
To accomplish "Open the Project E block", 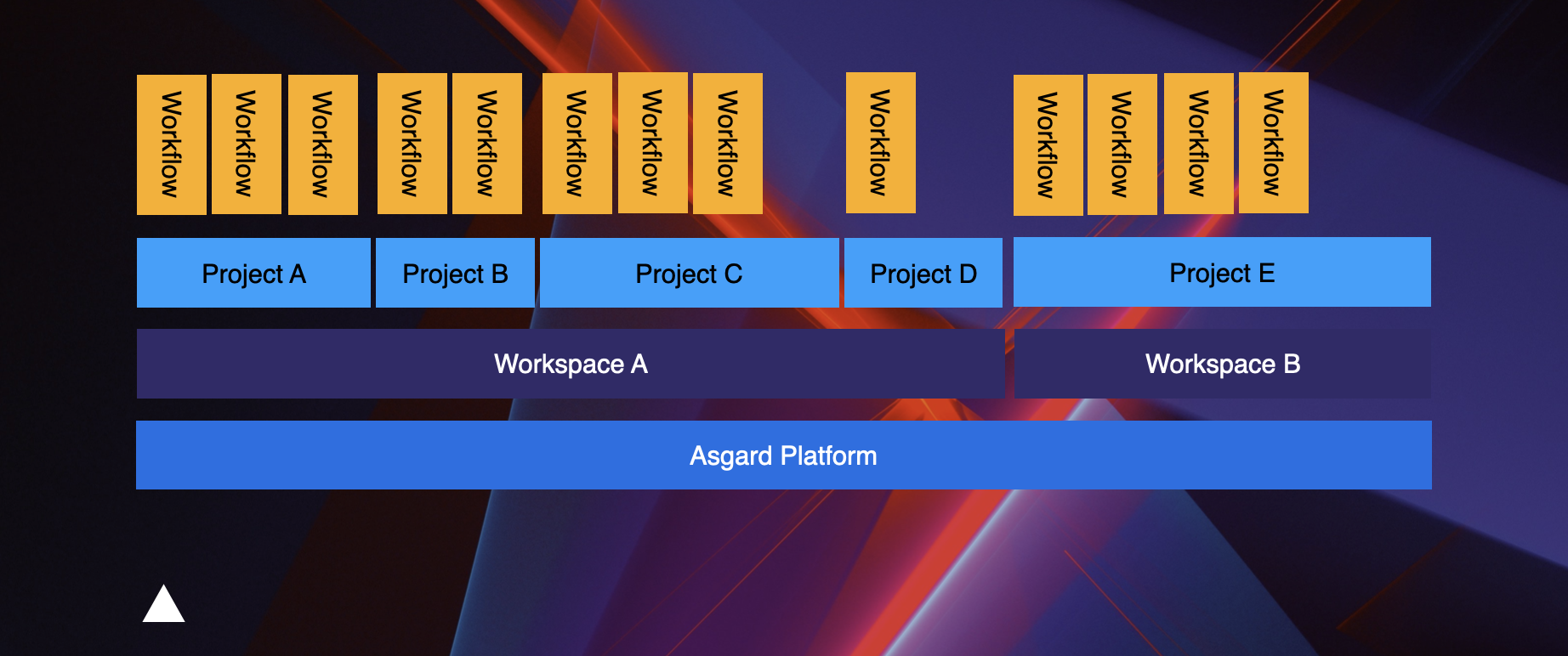I will 1222,272.
